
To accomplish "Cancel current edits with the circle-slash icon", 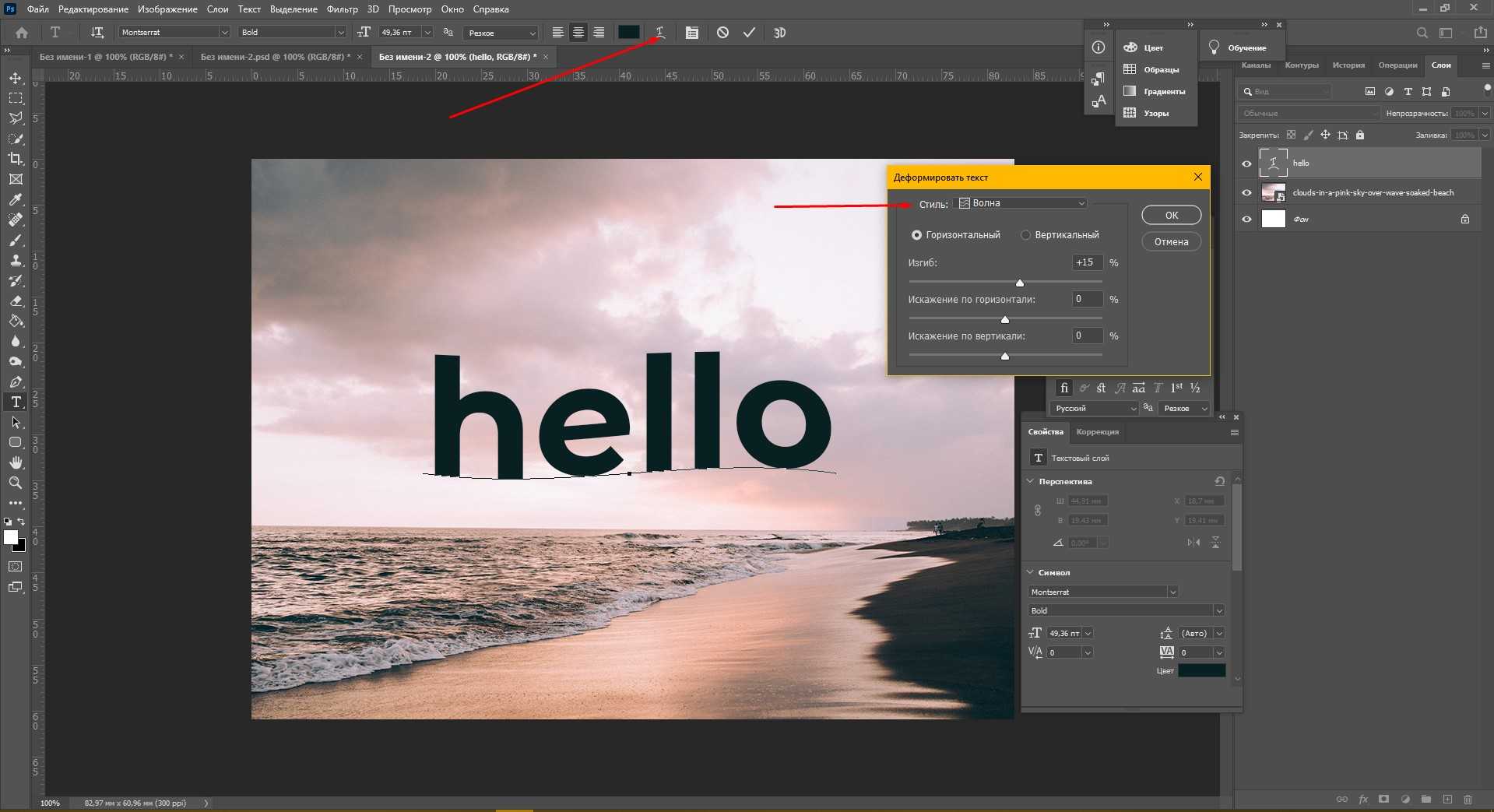I will (722, 33).
